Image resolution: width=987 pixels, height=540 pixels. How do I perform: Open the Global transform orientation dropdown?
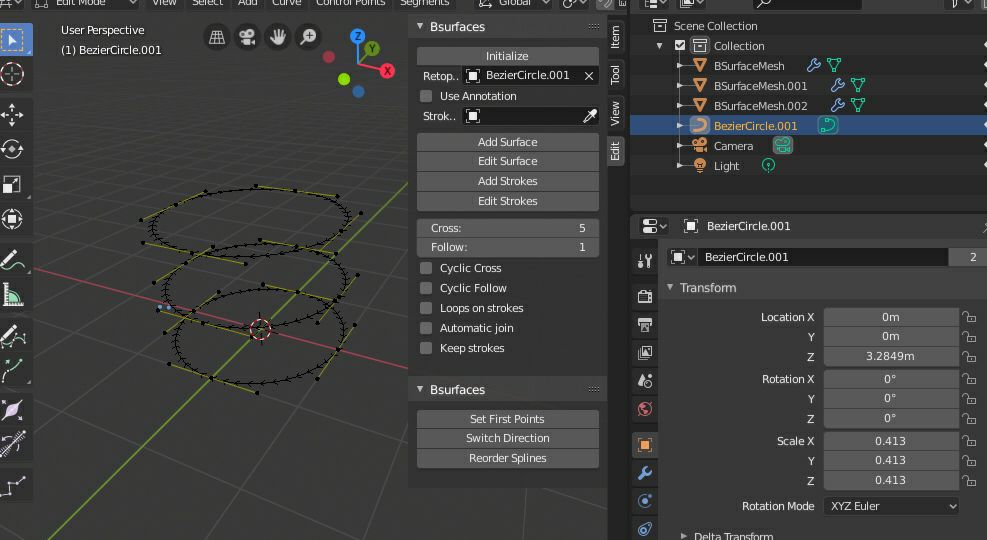514,3
